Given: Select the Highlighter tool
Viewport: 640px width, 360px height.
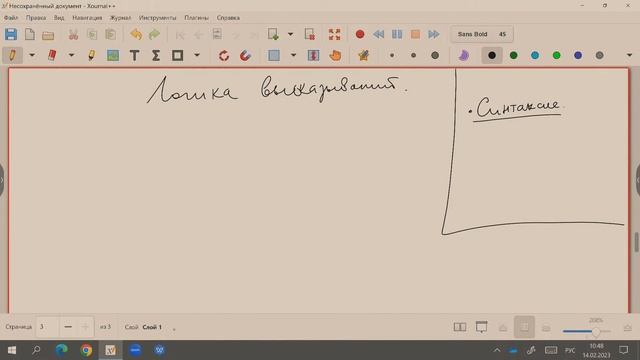Looking at the screenshot, I should [91, 55].
